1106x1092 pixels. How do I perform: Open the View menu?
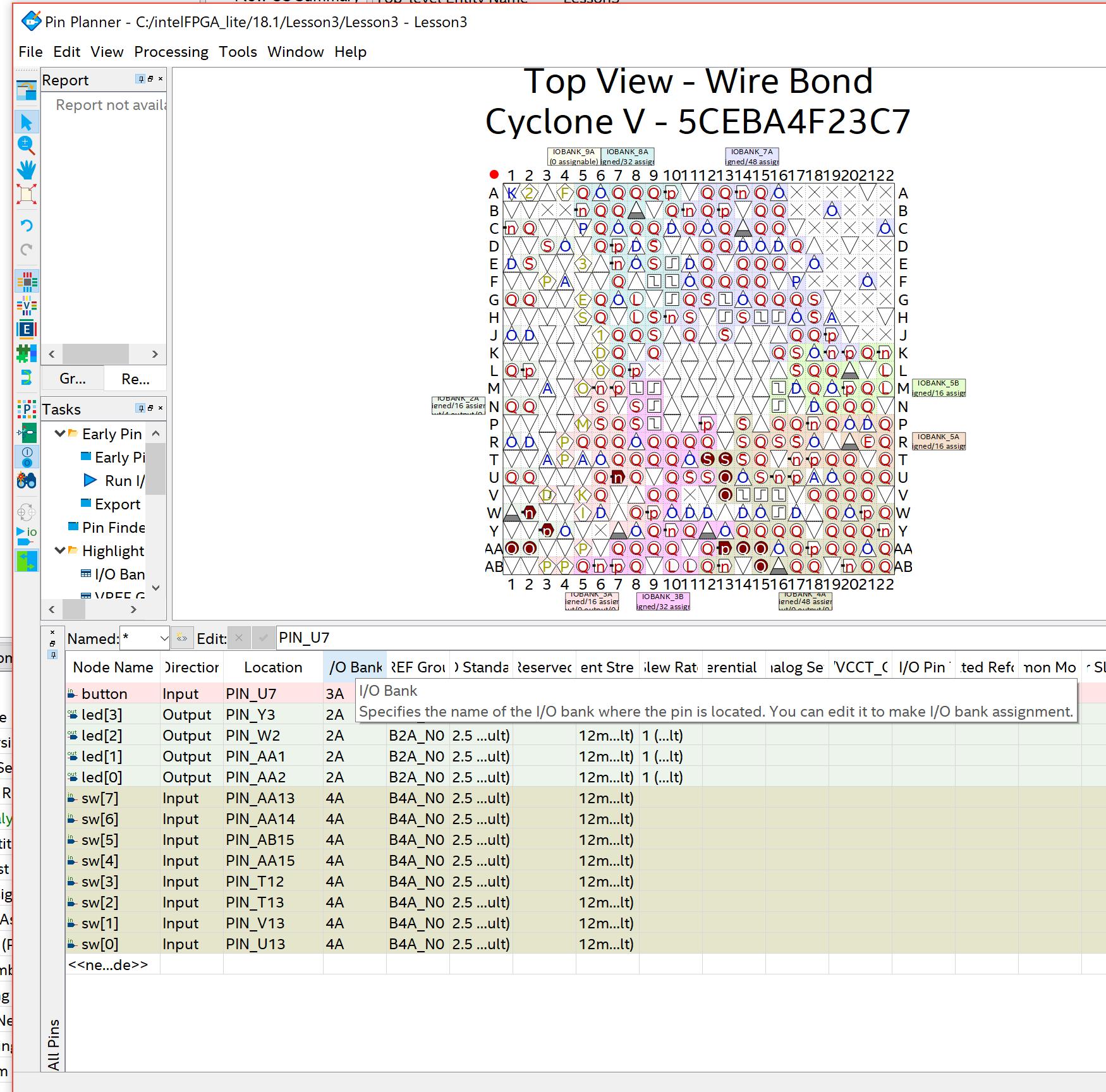[x=107, y=52]
